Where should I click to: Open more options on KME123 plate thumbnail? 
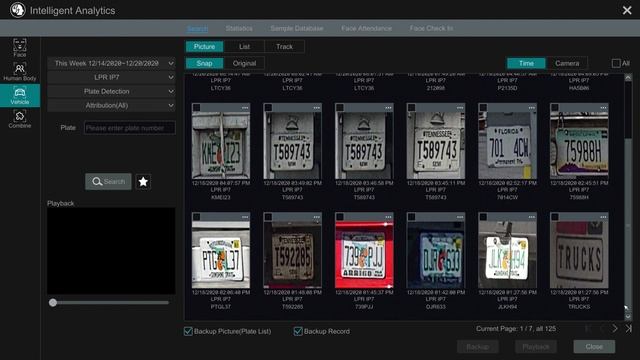[245, 108]
